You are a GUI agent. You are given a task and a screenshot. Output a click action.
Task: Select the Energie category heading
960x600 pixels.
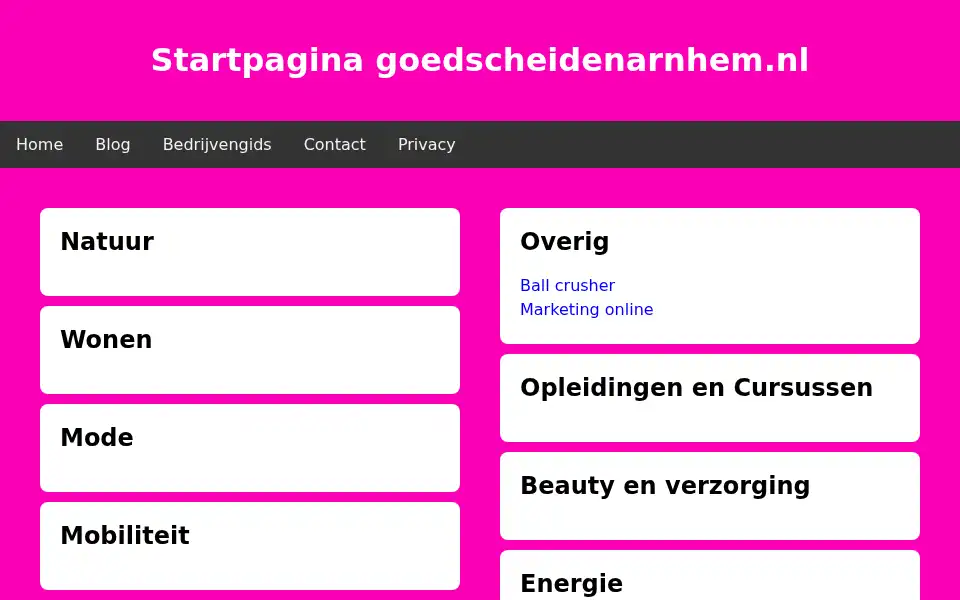coord(571,583)
